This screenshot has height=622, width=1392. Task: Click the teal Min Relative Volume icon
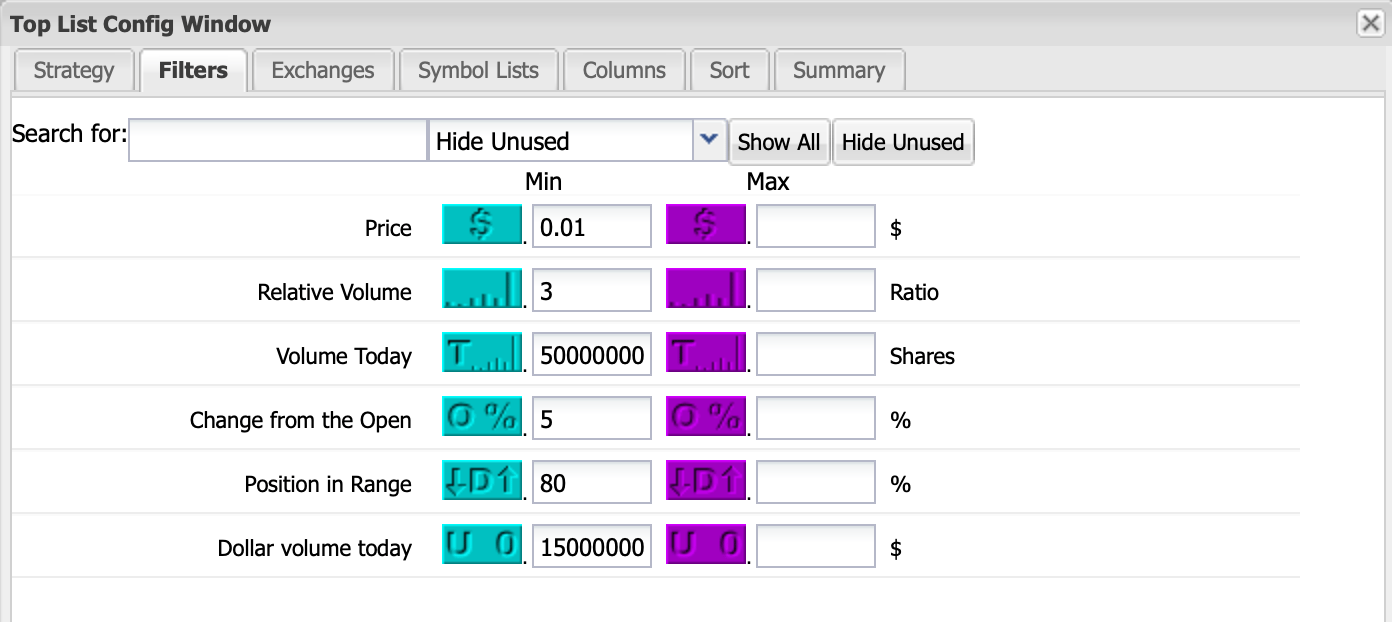pyautogui.click(x=481, y=289)
